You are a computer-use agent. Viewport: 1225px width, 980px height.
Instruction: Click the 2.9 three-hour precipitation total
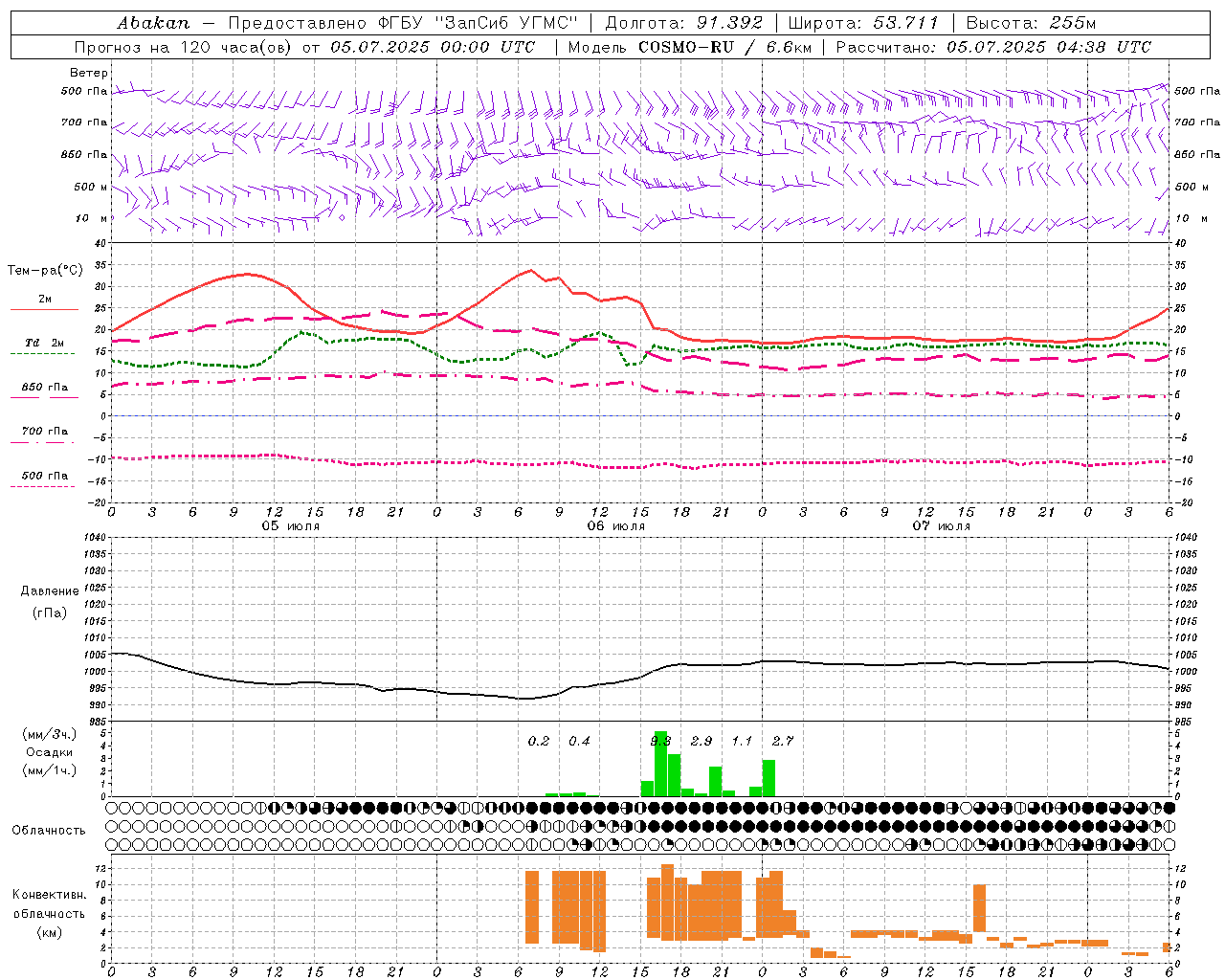(x=702, y=741)
